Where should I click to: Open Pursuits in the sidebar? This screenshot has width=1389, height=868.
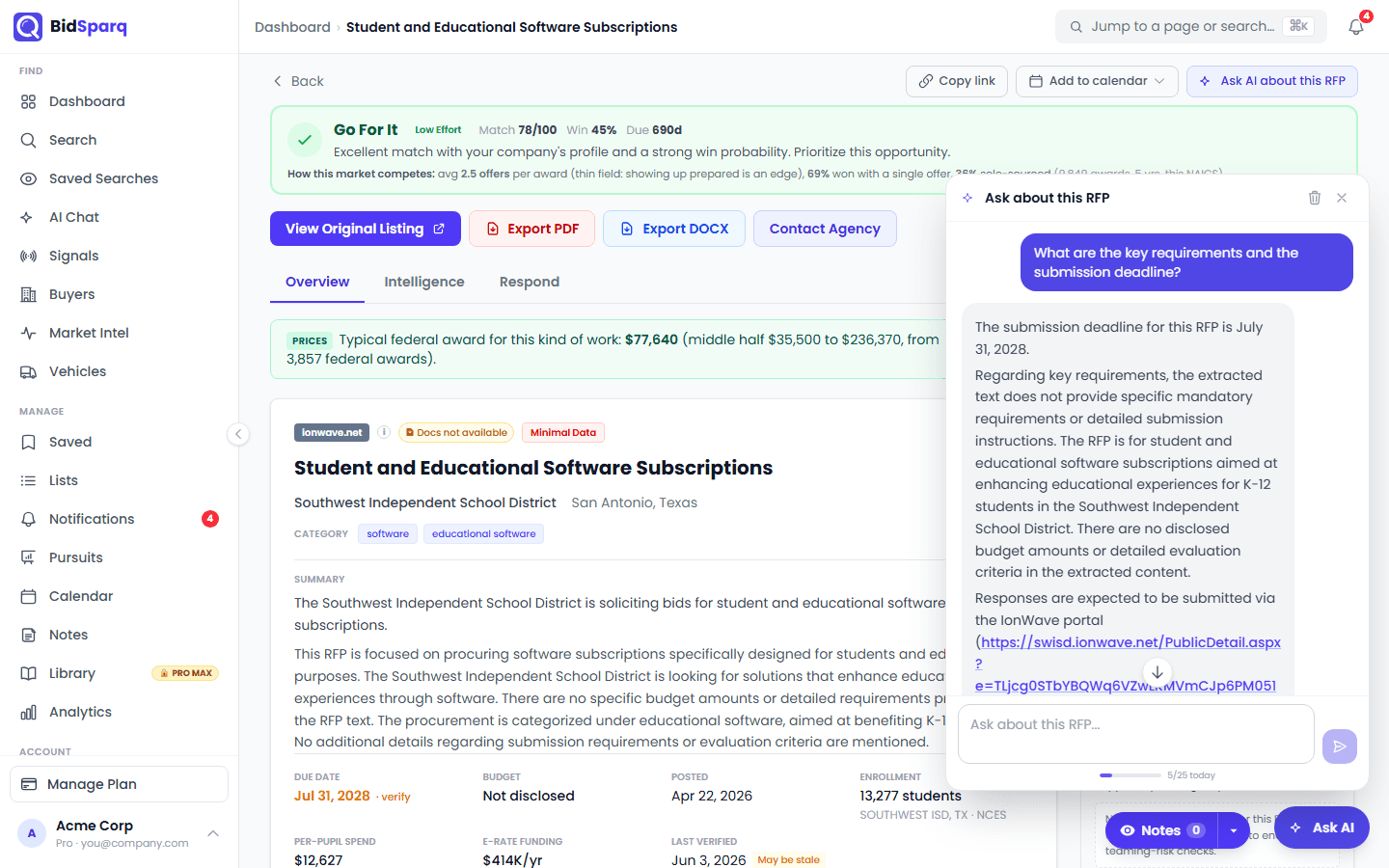click(x=120, y=557)
